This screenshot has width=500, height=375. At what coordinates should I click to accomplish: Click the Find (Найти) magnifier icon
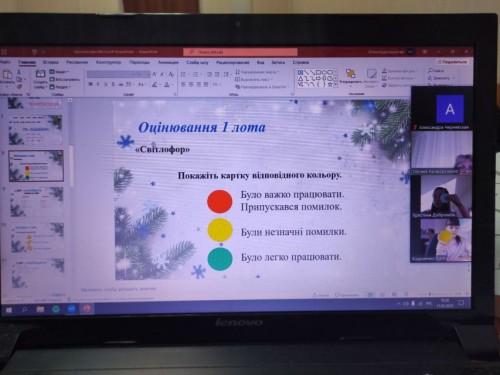pos(430,70)
